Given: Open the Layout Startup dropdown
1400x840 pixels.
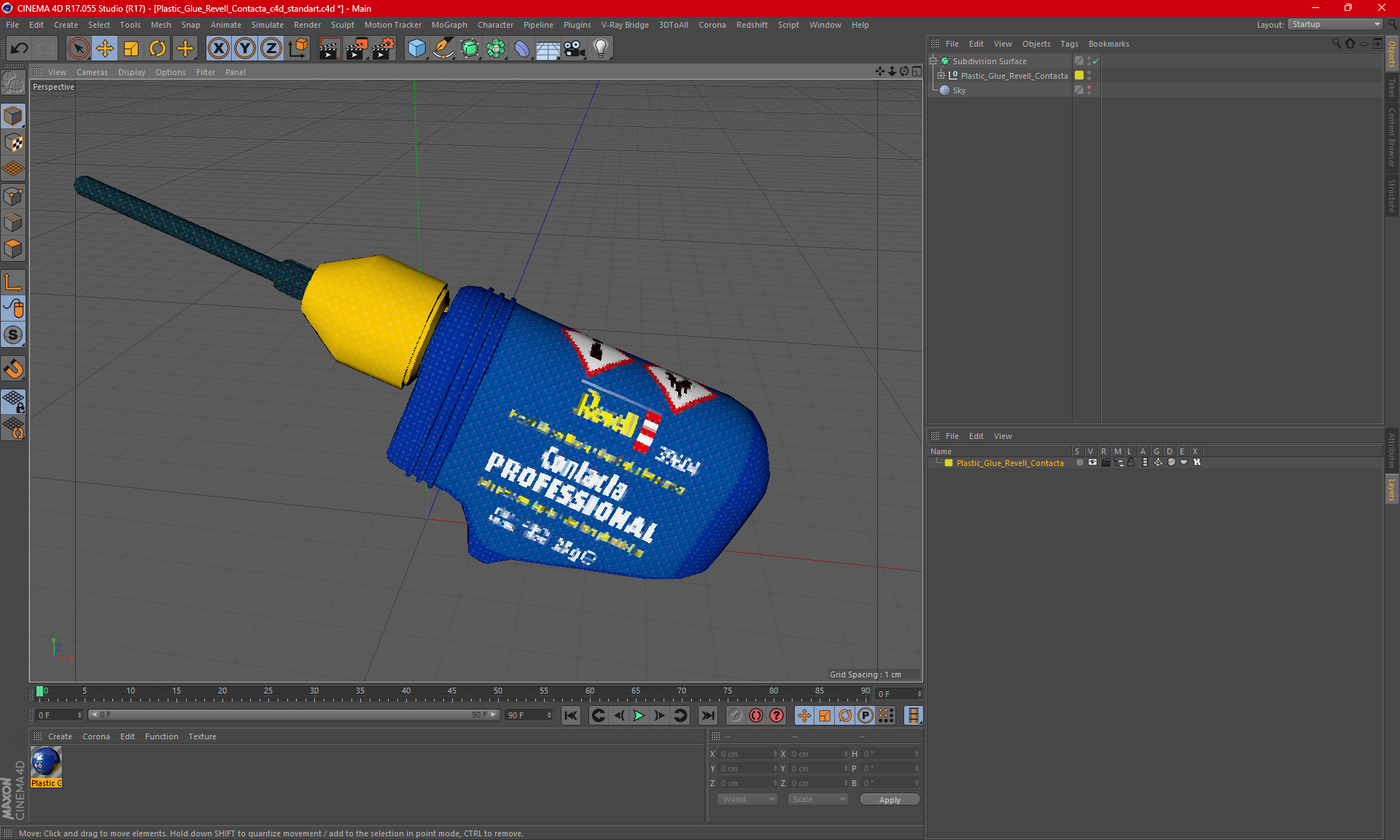Looking at the screenshot, I should point(1336,24).
